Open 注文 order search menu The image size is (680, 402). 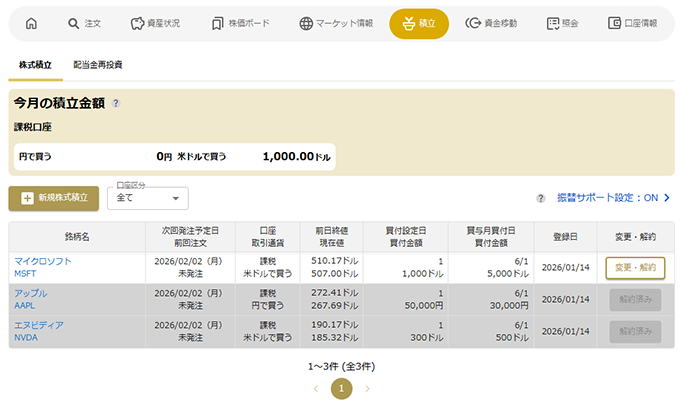click(x=85, y=23)
